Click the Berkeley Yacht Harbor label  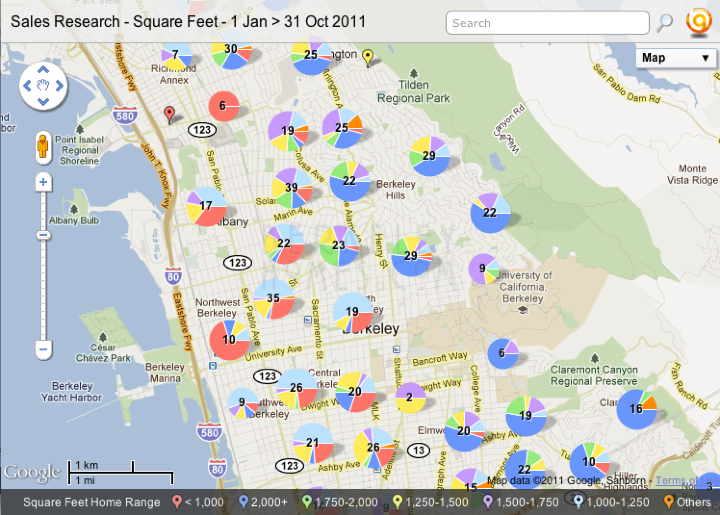click(x=71, y=392)
